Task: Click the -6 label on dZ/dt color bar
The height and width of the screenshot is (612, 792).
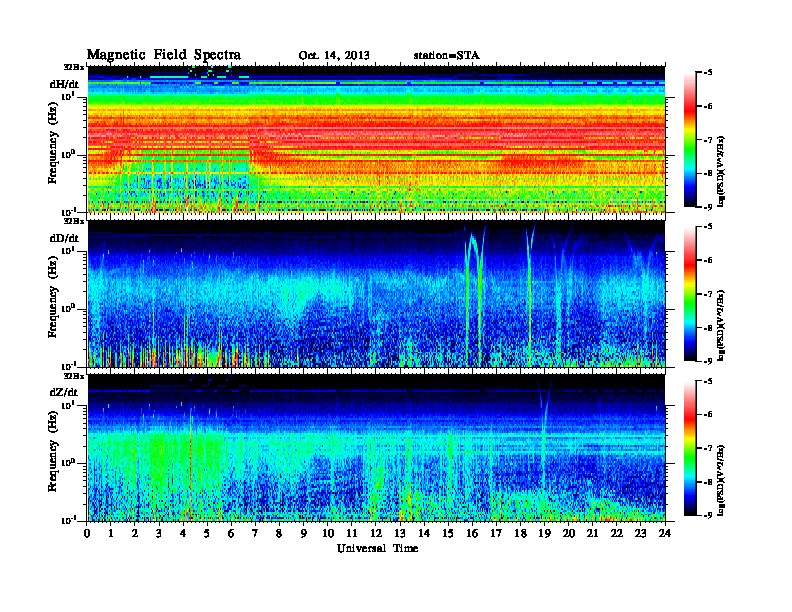Action: (708, 415)
